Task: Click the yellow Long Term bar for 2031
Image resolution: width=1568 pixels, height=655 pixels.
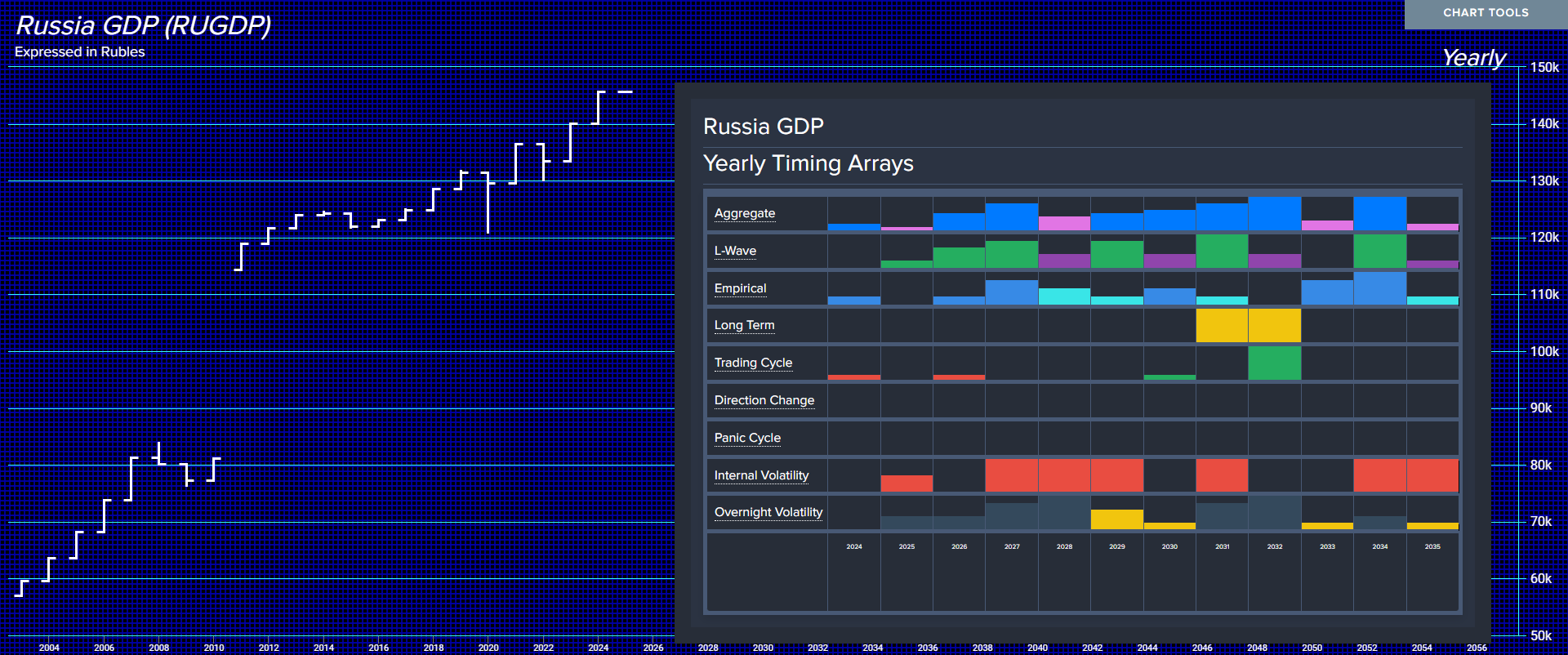Action: click(x=1222, y=325)
